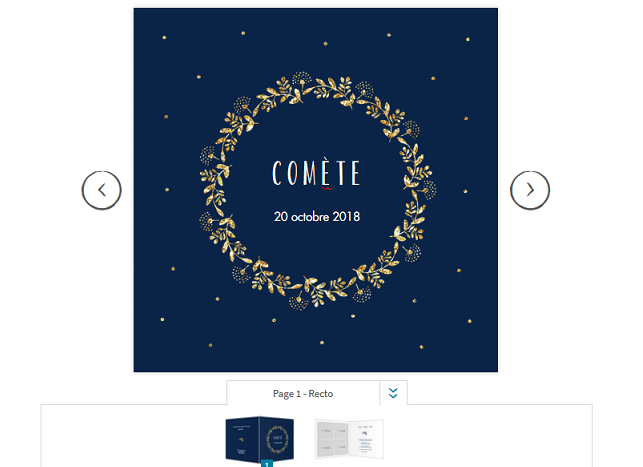
Task: Click the letter C of COMÈTE
Action: click(277, 173)
